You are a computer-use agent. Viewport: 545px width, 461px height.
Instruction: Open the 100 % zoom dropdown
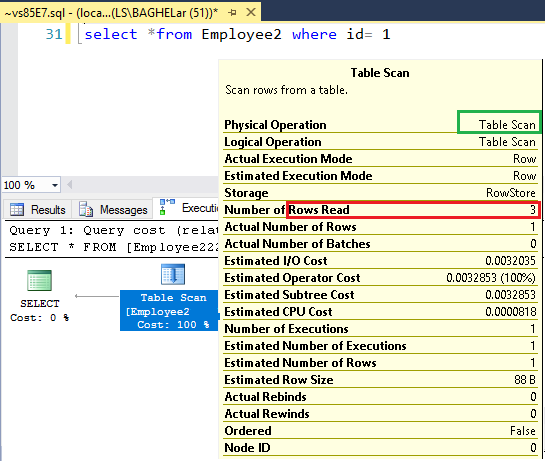55,185
